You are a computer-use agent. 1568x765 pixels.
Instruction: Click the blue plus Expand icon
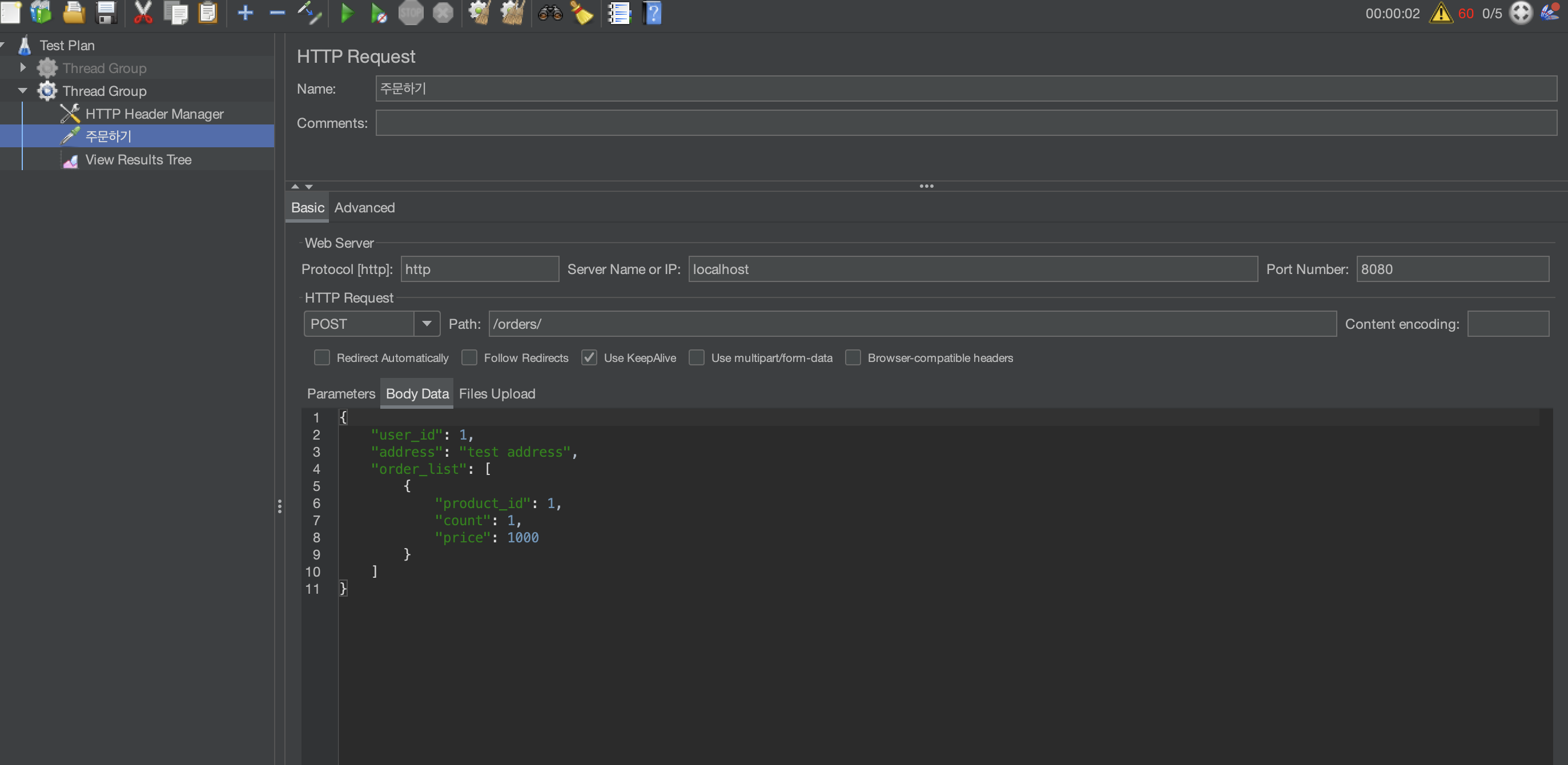(245, 13)
